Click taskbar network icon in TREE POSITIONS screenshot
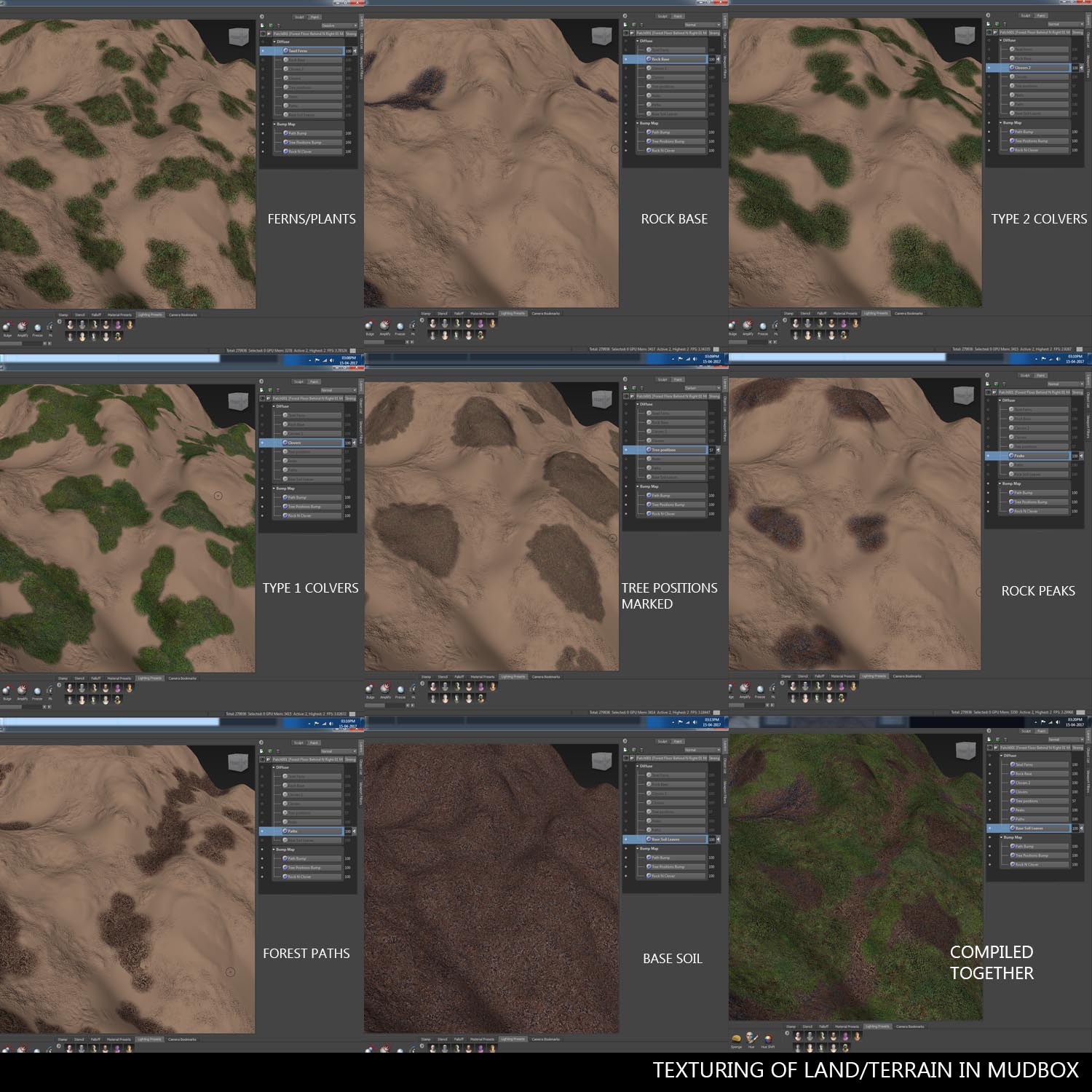Screen dimensions: 1092x1092 click(689, 723)
